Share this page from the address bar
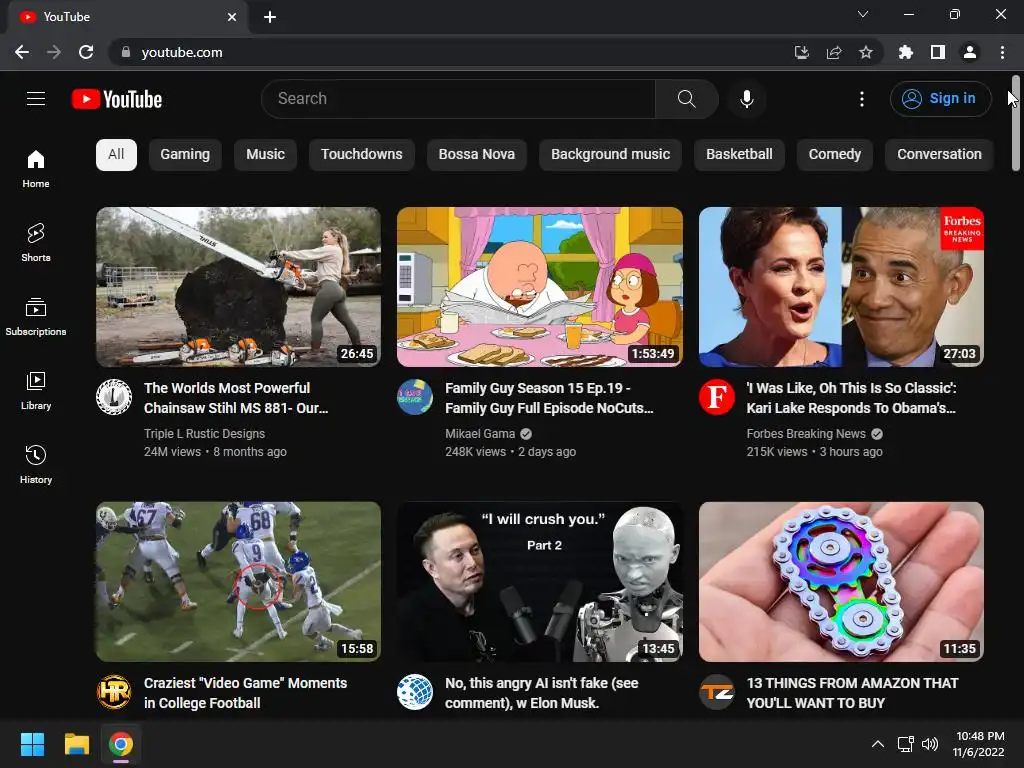 (x=834, y=52)
